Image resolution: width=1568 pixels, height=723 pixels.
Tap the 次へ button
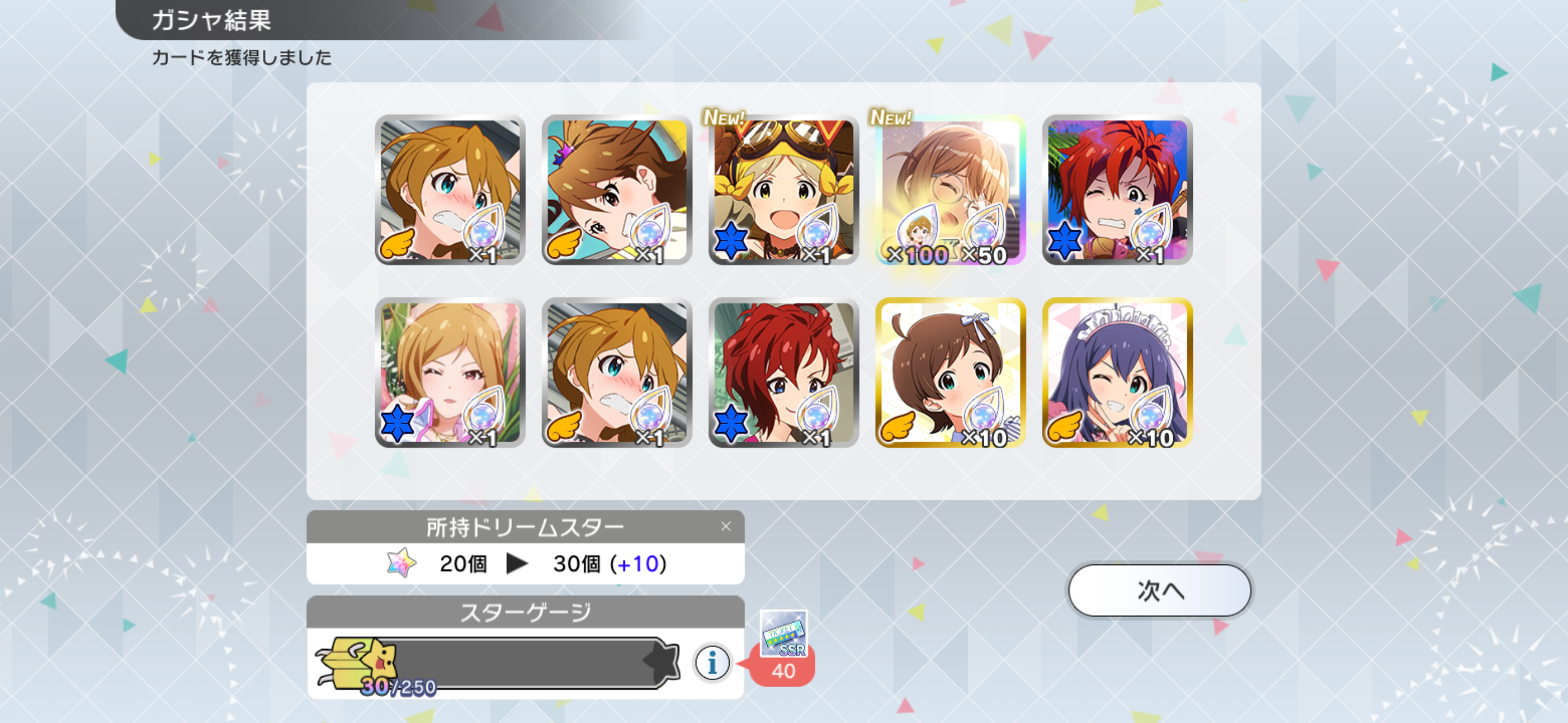click(1159, 590)
